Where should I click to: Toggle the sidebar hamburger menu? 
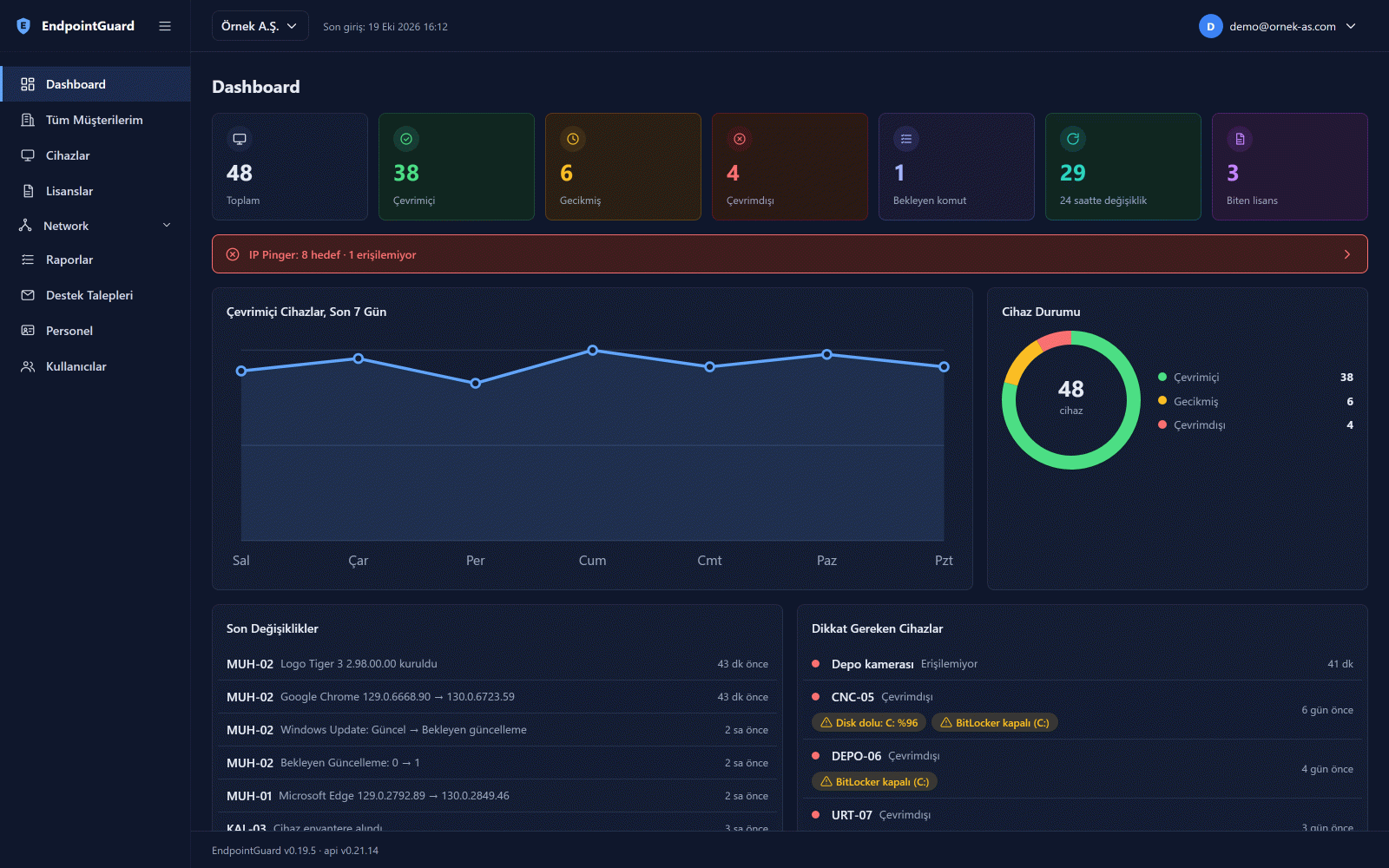click(x=165, y=26)
